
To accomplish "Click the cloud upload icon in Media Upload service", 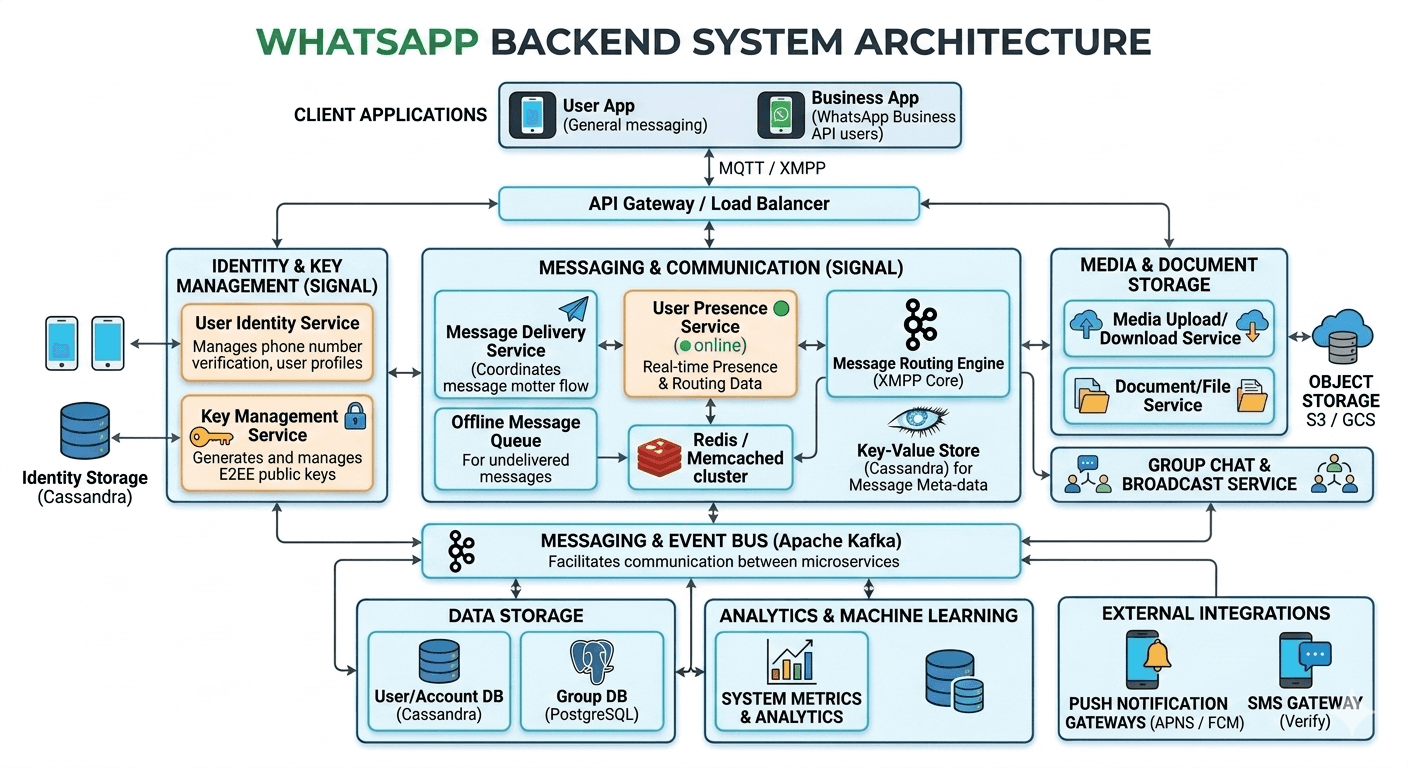I will point(1086,324).
